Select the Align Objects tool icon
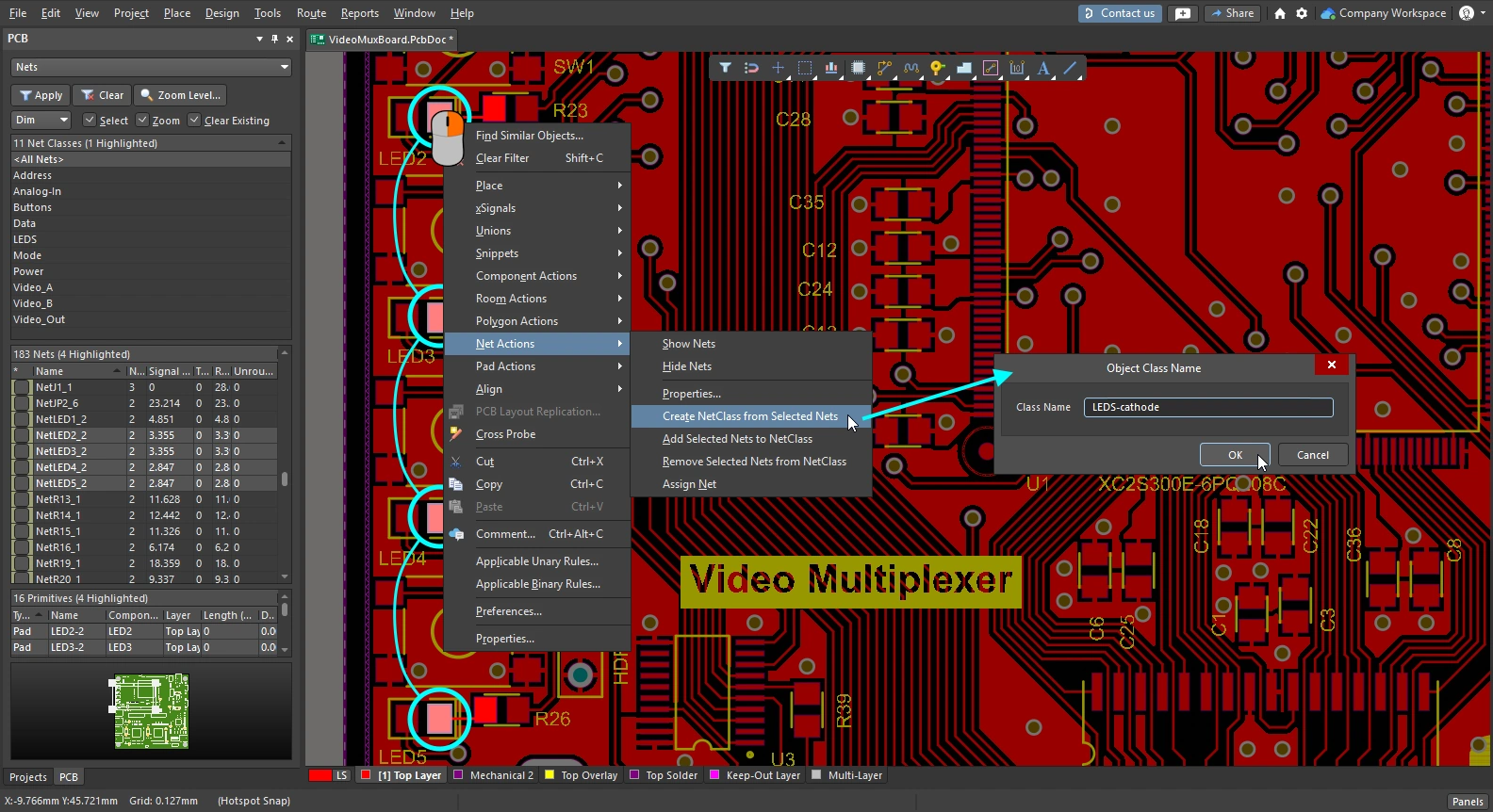The image size is (1493, 812). [x=830, y=68]
